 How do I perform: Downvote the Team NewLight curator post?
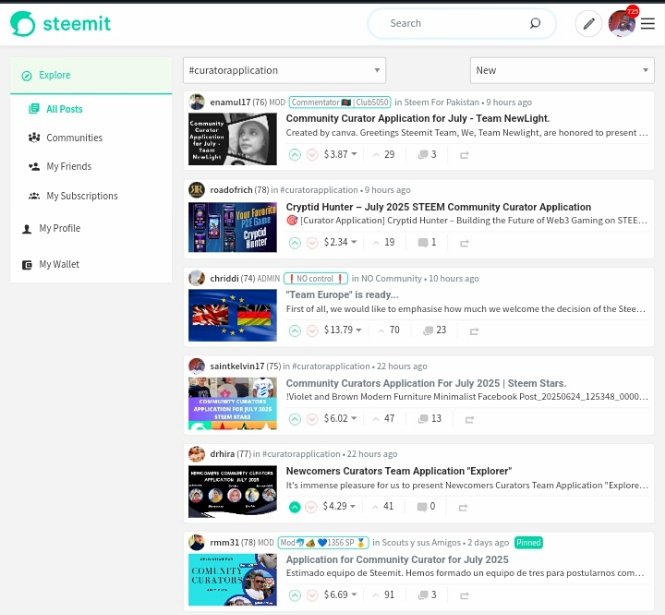(312, 155)
